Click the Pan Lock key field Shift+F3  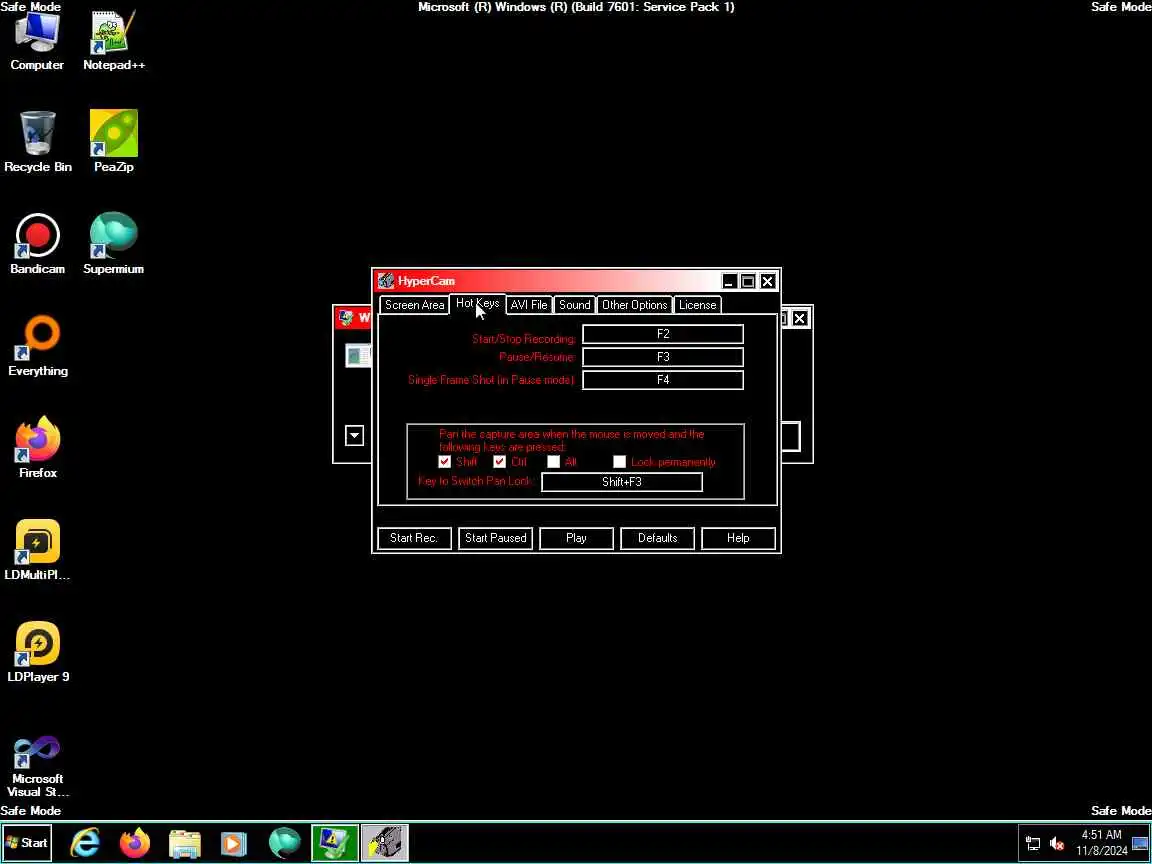622,482
